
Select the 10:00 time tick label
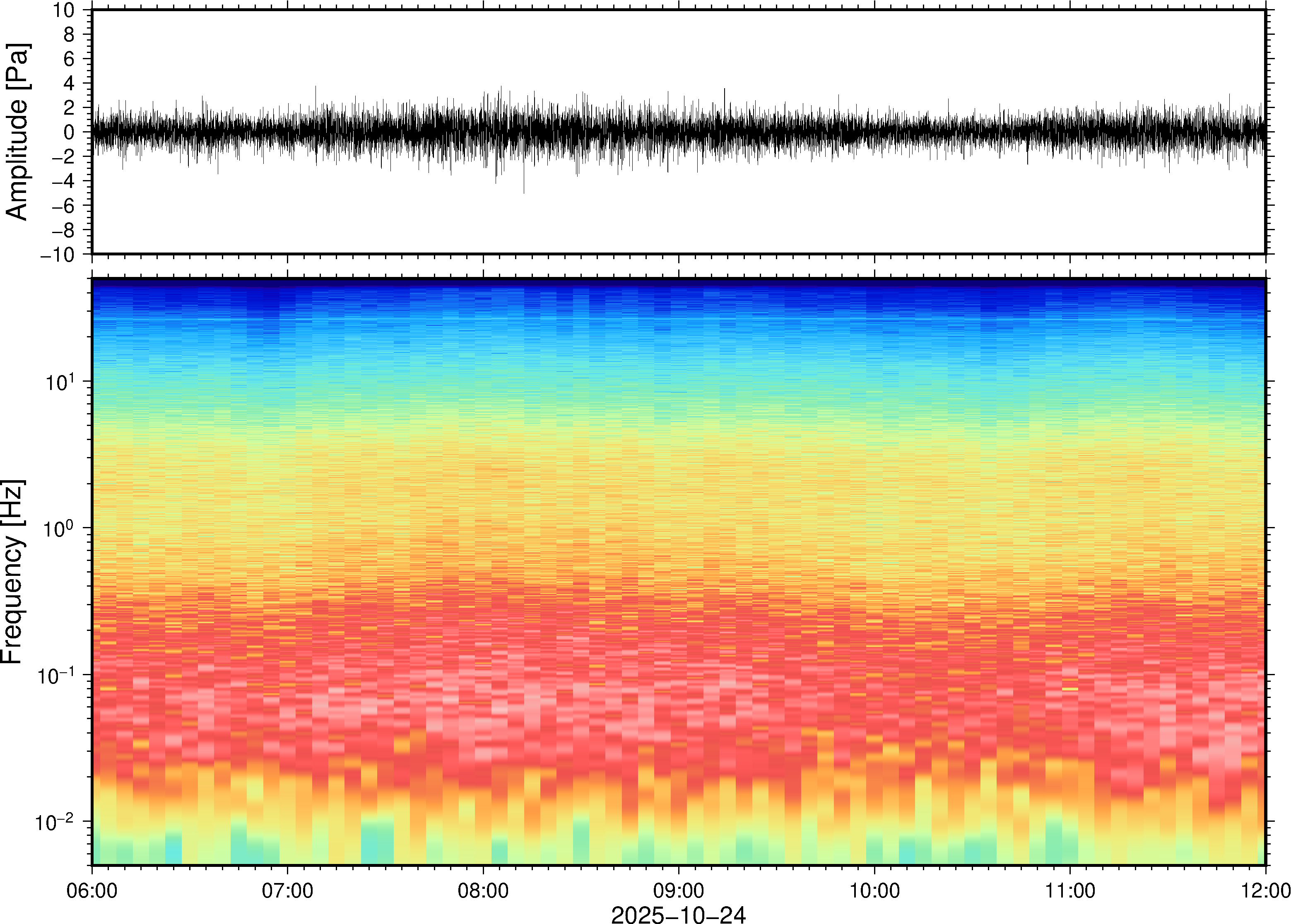coord(874,890)
